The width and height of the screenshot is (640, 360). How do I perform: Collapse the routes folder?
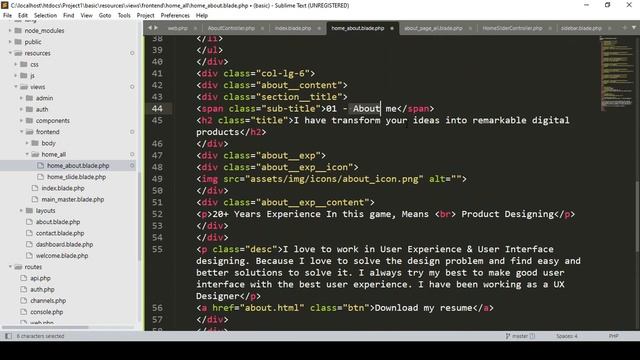(10, 267)
